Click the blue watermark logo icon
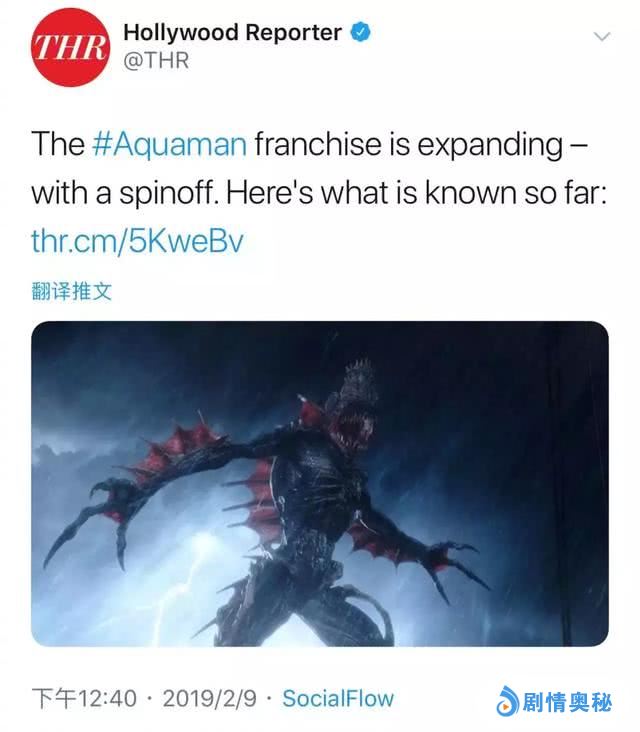 pyautogui.click(x=507, y=701)
